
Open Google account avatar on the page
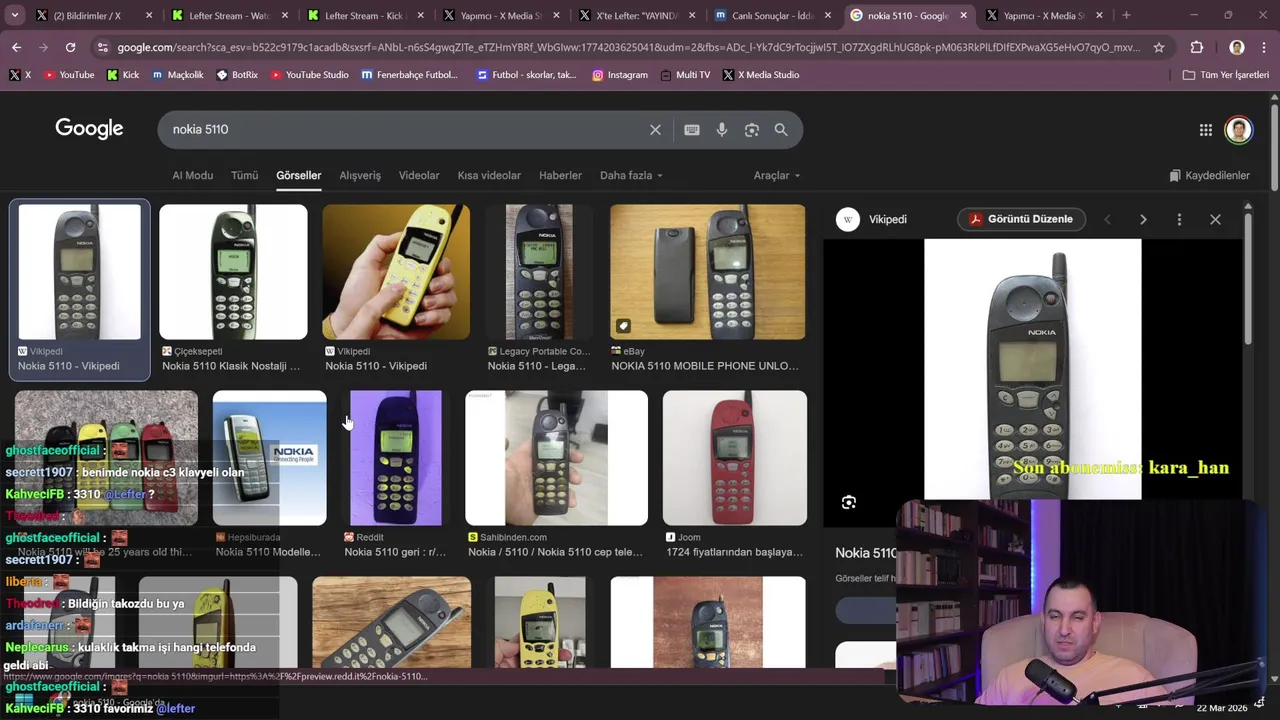(x=1238, y=130)
